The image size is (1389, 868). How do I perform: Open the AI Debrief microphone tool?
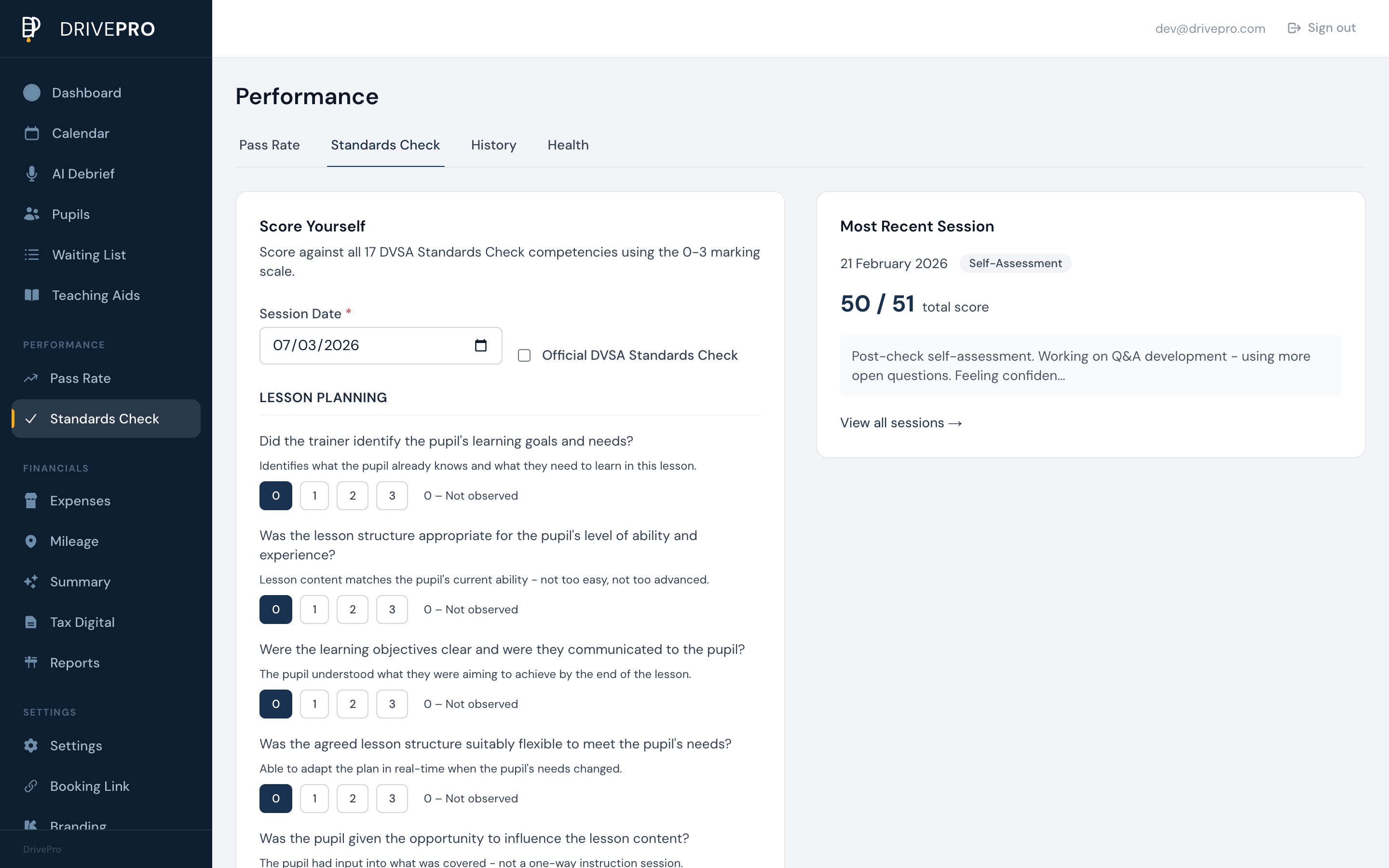pyautogui.click(x=32, y=174)
